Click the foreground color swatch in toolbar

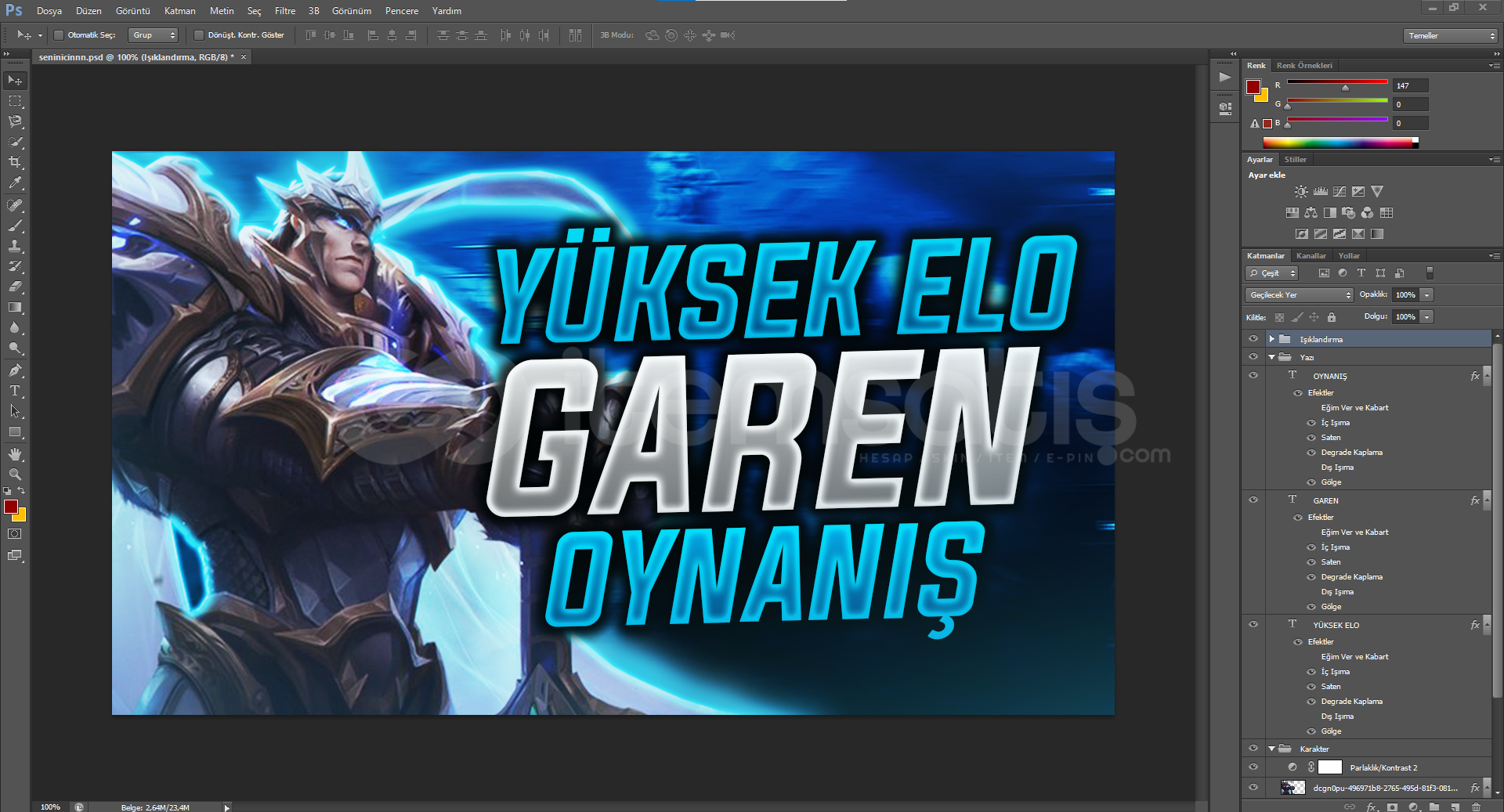(x=11, y=507)
